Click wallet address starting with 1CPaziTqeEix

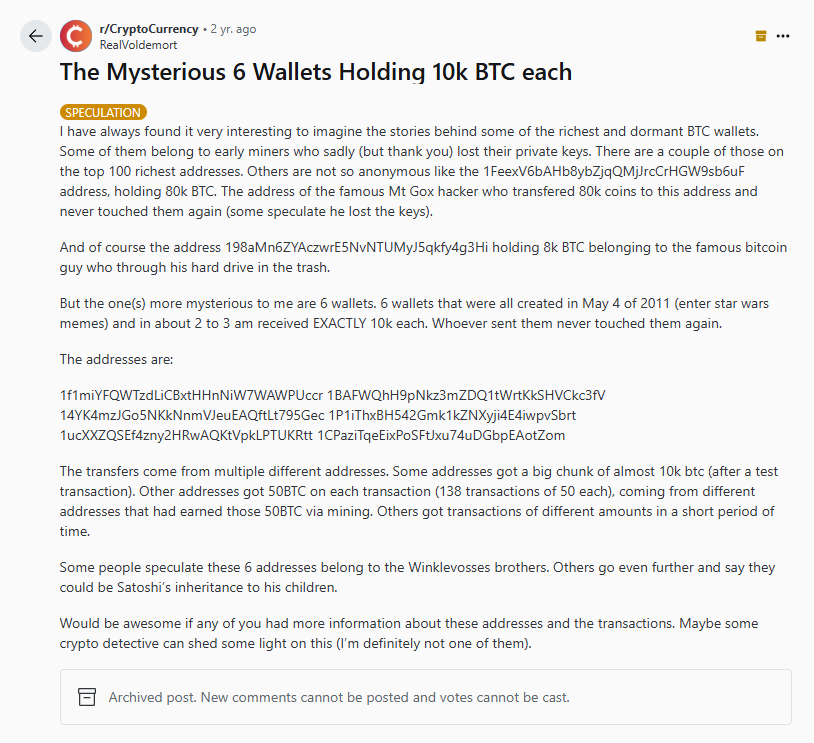pyautogui.click(x=441, y=435)
